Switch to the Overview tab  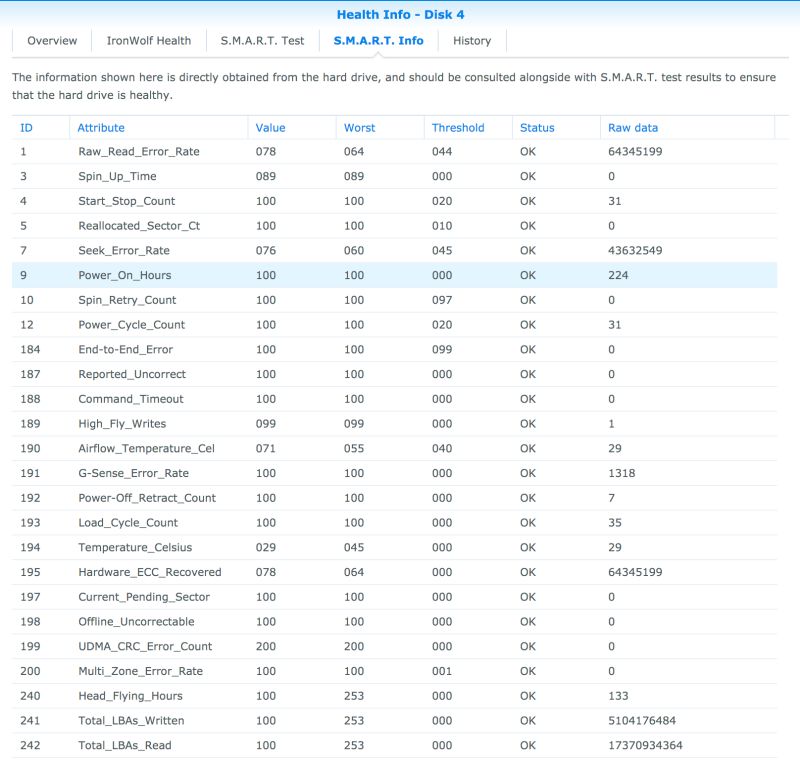coord(52,41)
